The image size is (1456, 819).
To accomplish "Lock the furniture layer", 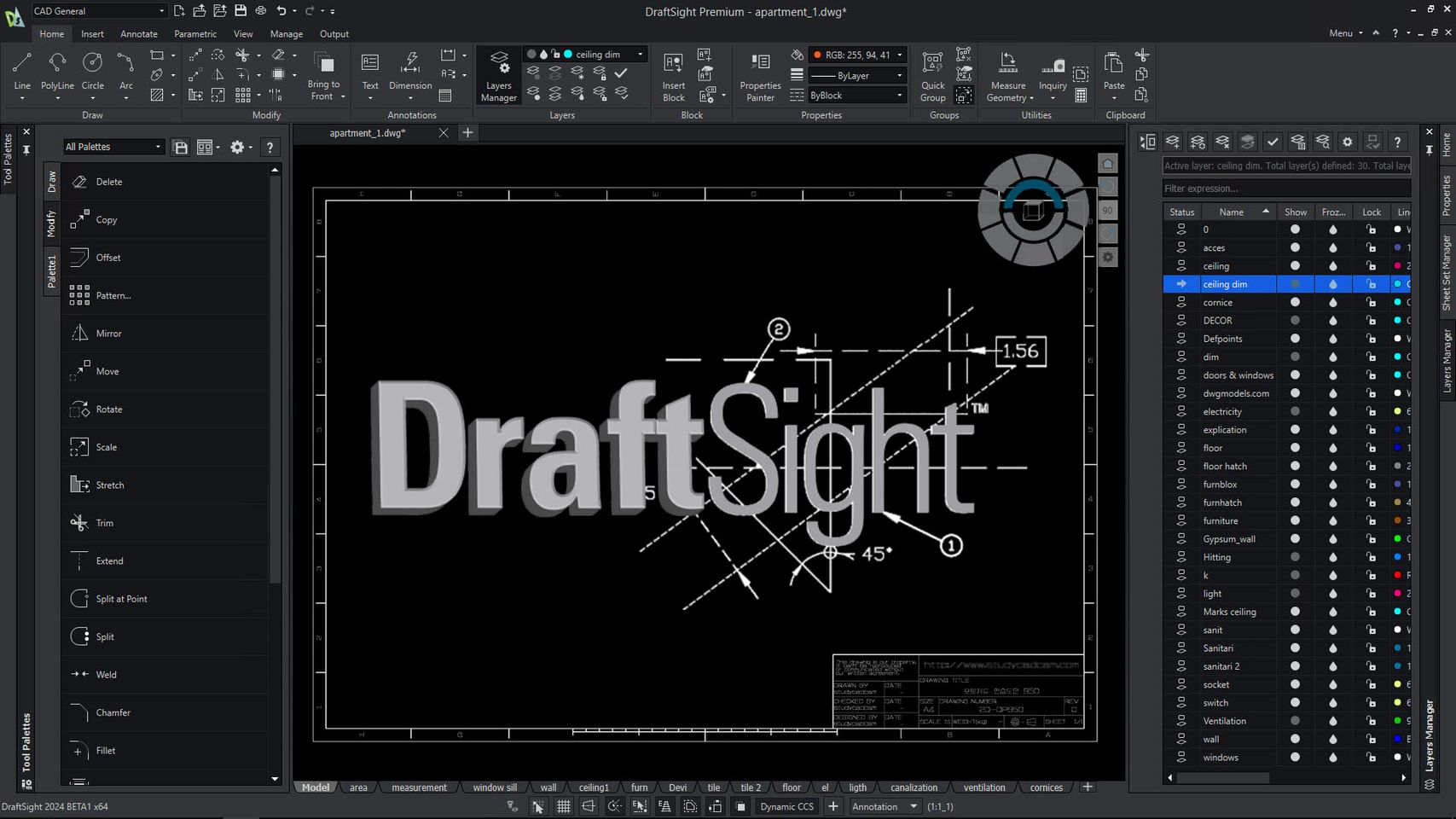I will [1371, 520].
